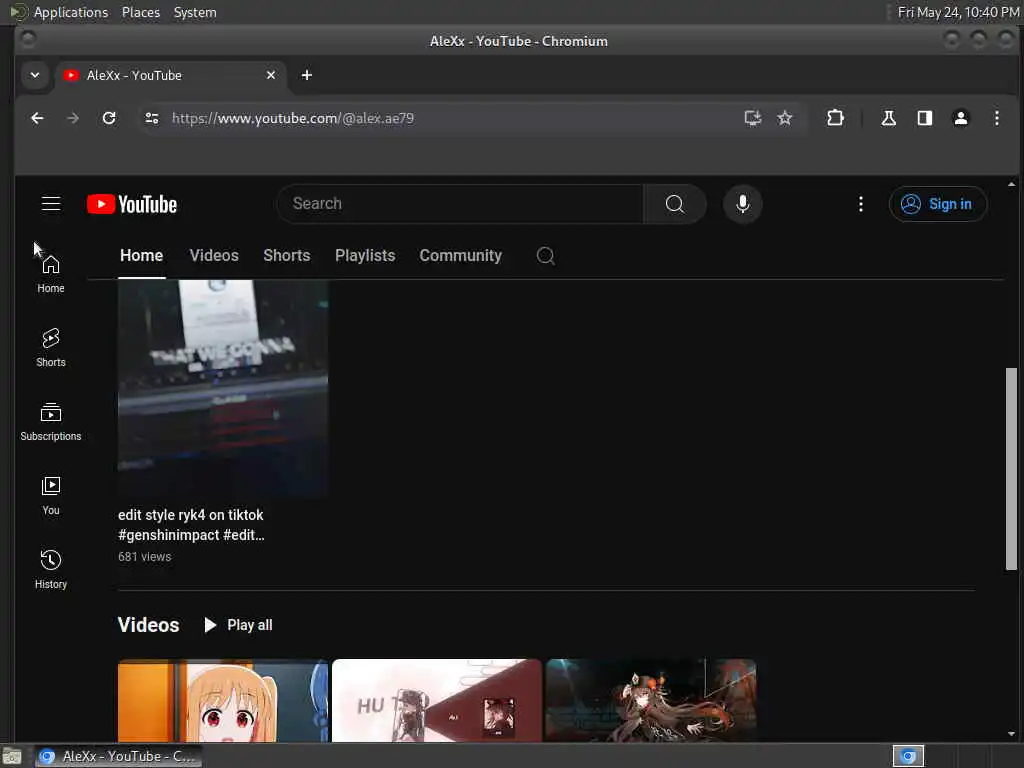The height and width of the screenshot is (768, 1024).
Task: Open the browser profile icon
Action: click(961, 118)
